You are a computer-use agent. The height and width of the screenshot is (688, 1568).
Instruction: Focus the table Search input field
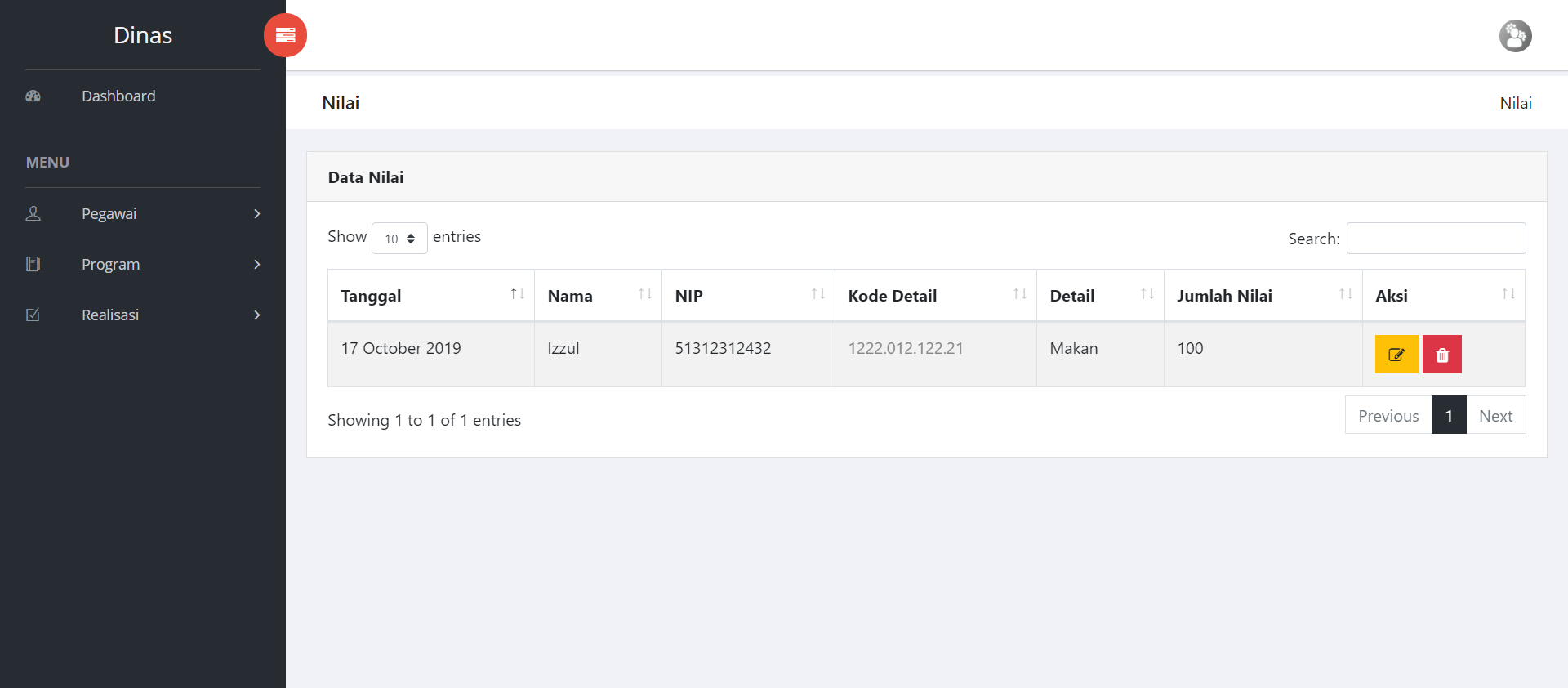click(1436, 239)
